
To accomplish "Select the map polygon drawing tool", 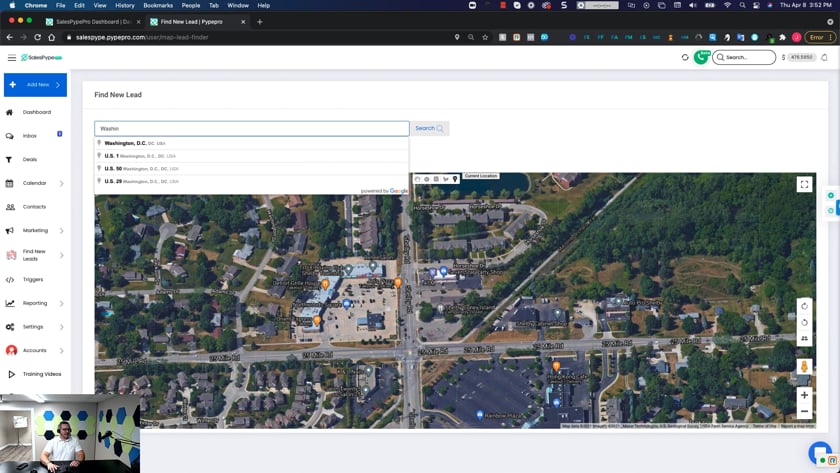I will click(x=446, y=179).
